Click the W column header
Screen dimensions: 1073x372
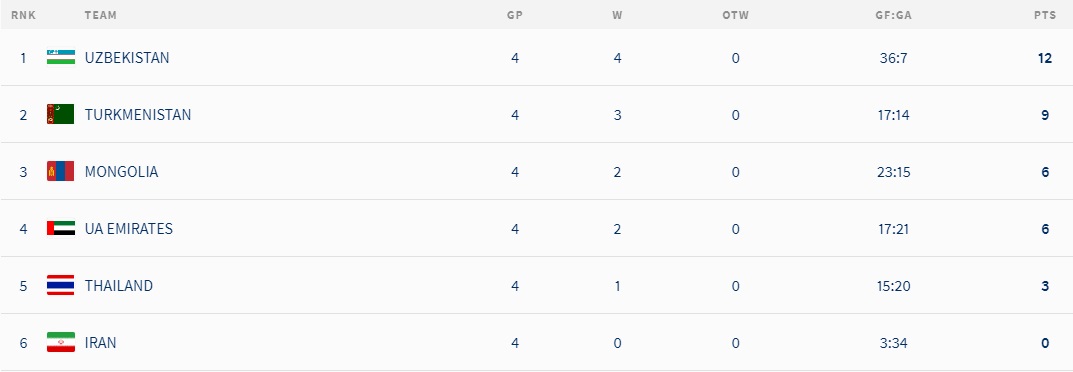click(x=617, y=15)
